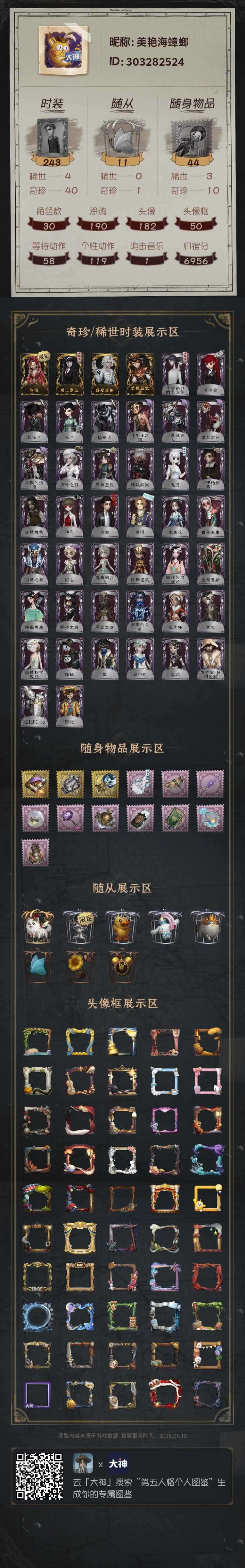Click the 时装 costume portrait stamp

(52, 138)
